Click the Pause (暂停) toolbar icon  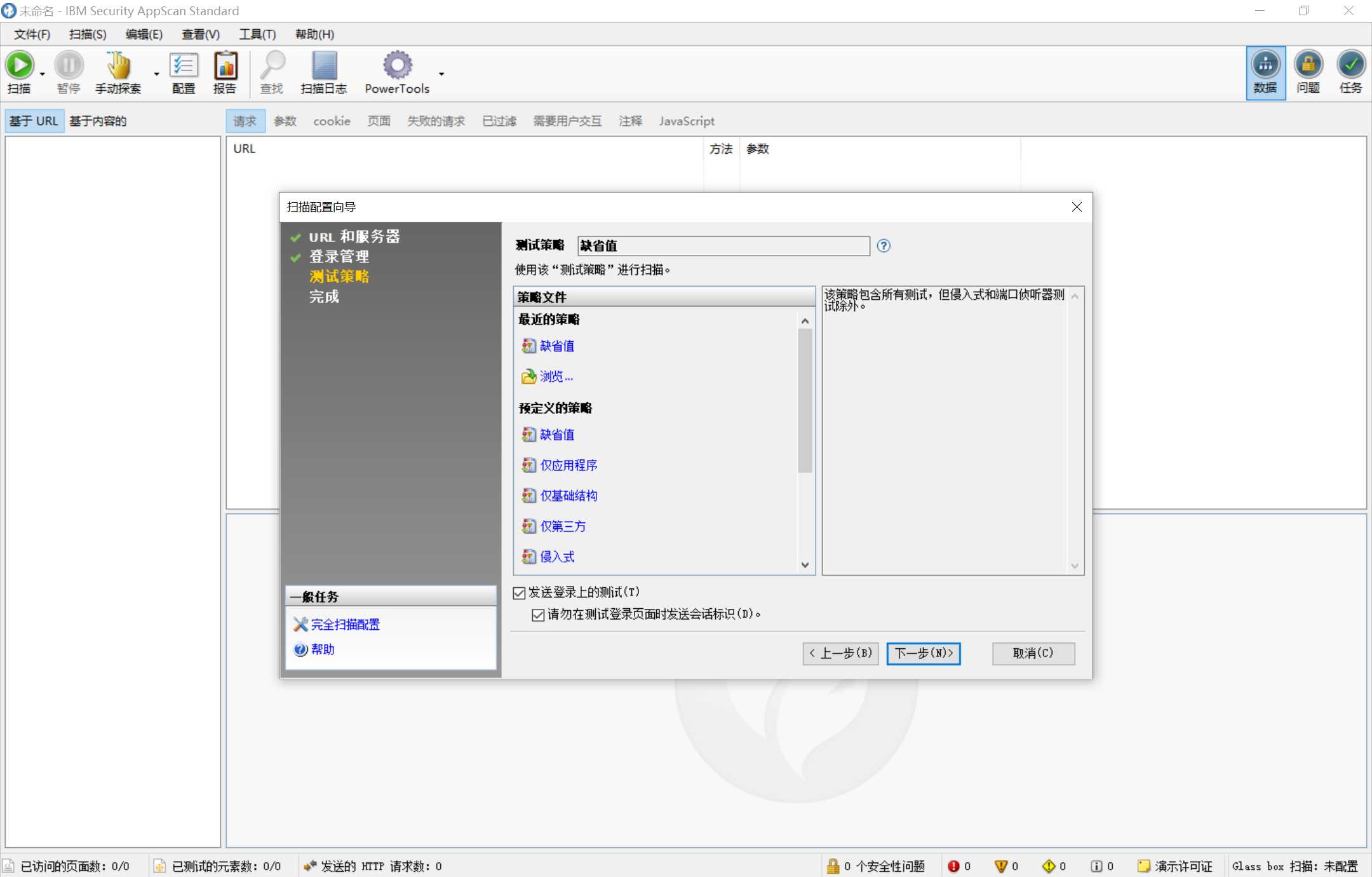click(x=69, y=65)
